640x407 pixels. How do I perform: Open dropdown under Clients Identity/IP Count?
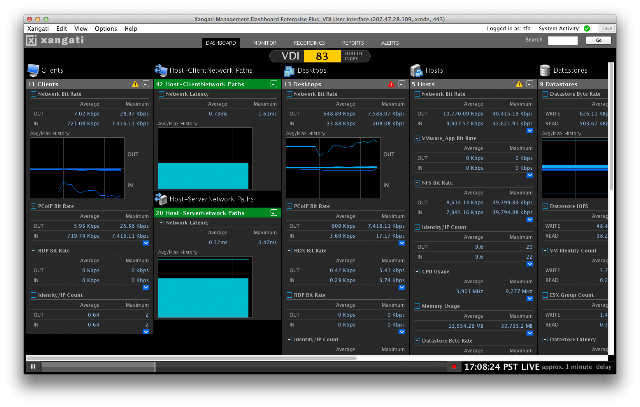[x=146, y=332]
